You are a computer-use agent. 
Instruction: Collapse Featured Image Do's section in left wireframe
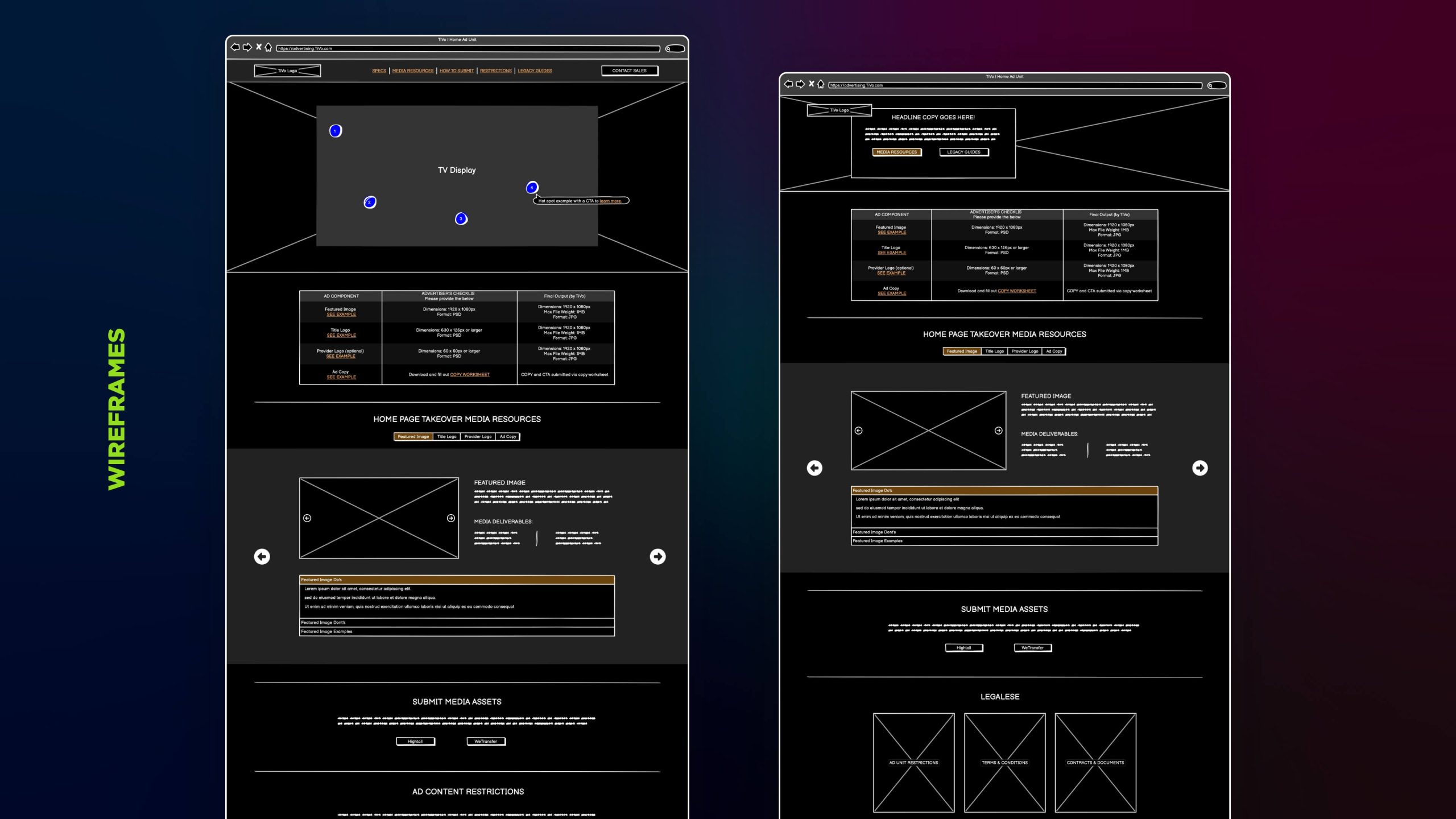click(457, 580)
